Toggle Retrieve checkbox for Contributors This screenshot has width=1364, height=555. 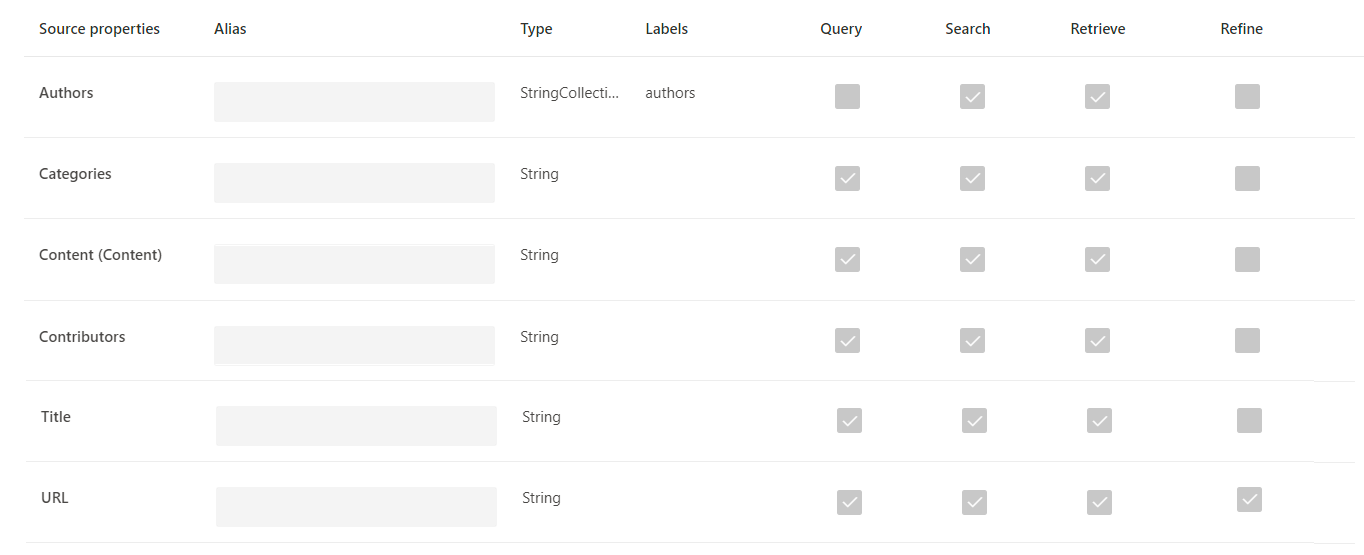pyautogui.click(x=1097, y=340)
